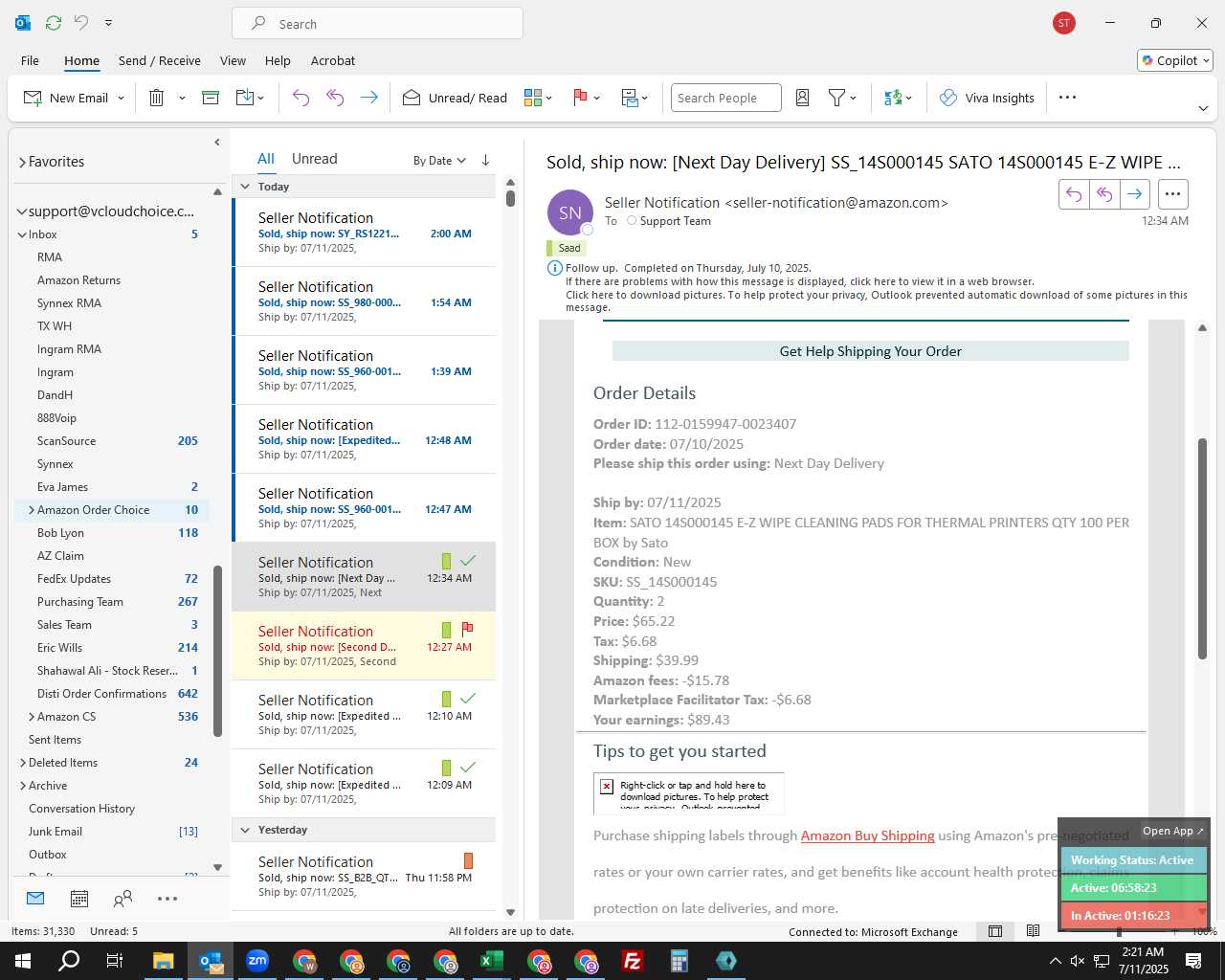Delete the selected message with the trash icon

pyautogui.click(x=157, y=98)
